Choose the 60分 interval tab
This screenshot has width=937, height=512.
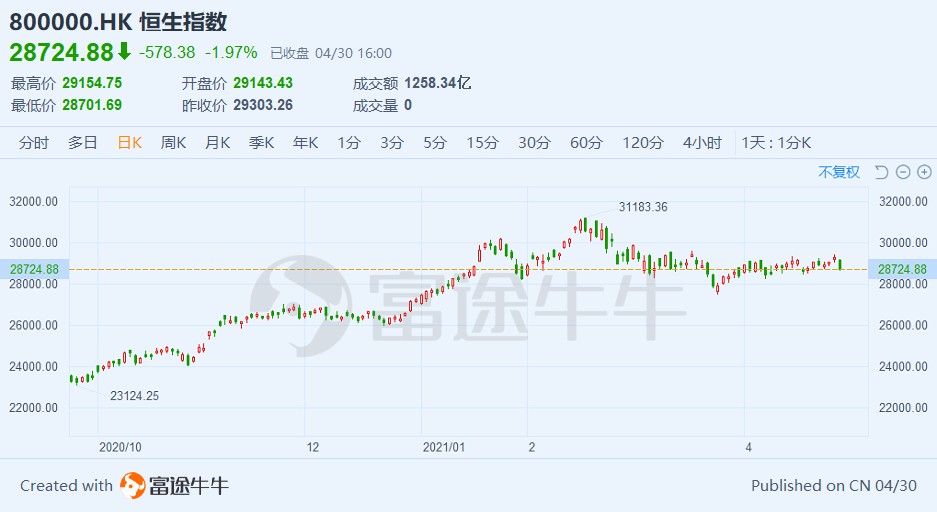tap(586, 143)
